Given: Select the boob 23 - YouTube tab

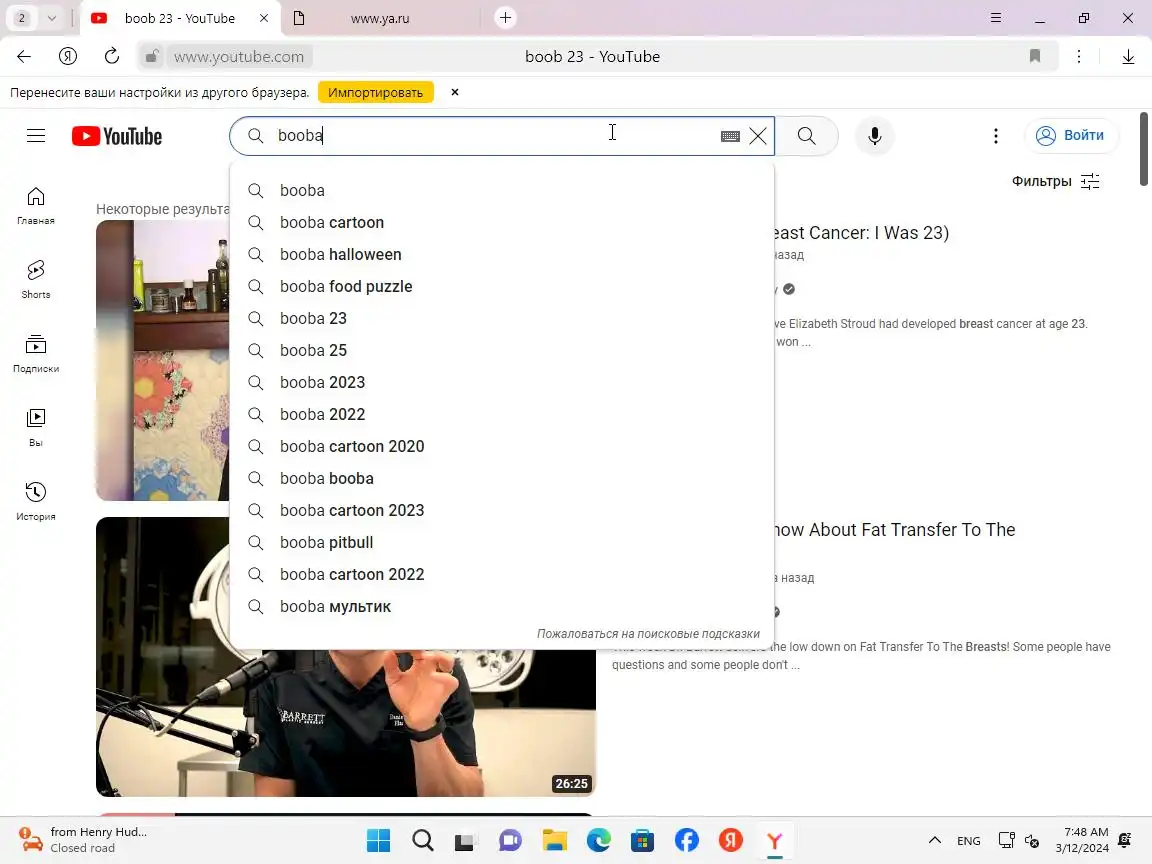Looking at the screenshot, I should point(179,18).
